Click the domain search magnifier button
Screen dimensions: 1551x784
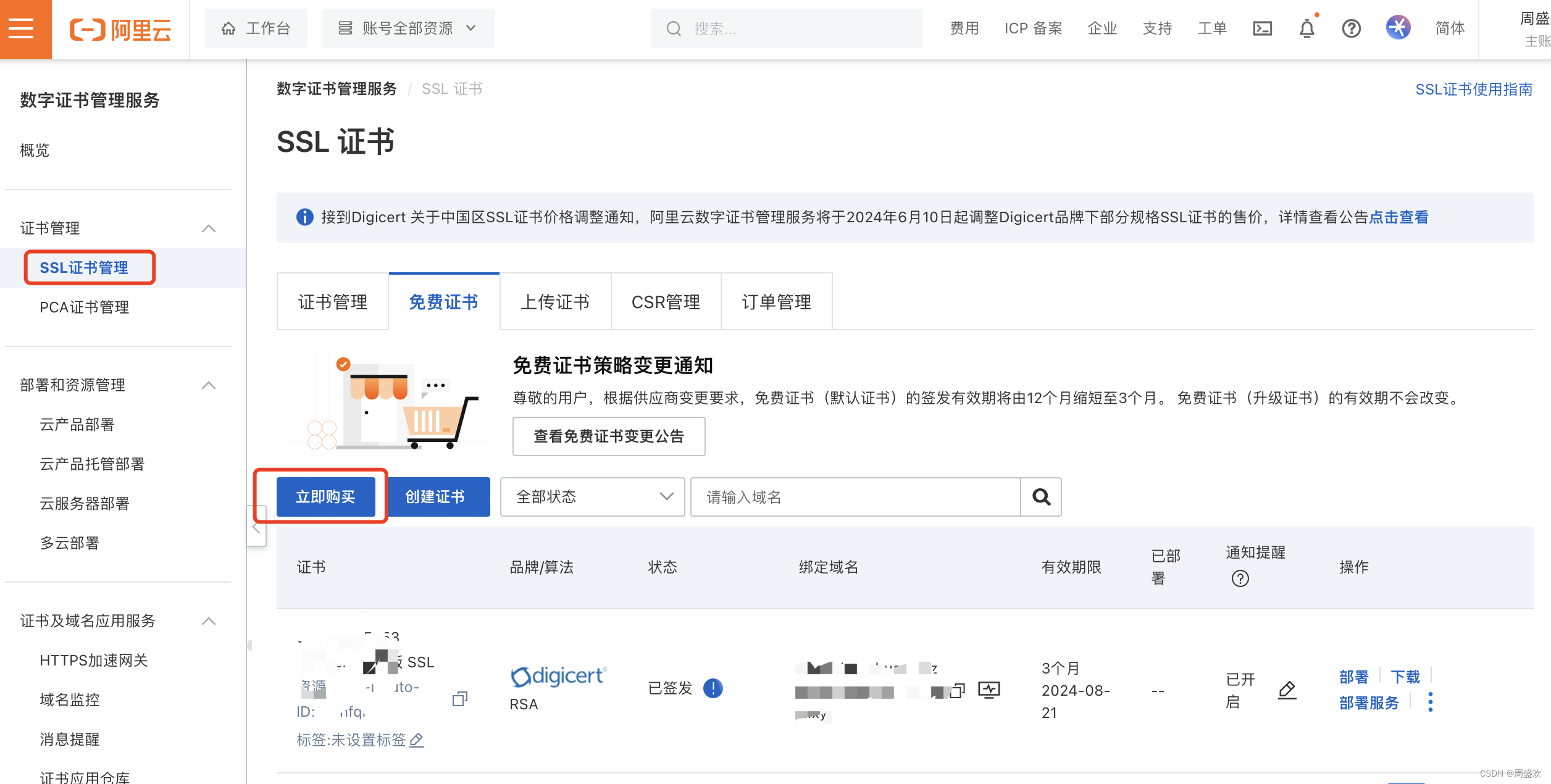tap(1041, 497)
